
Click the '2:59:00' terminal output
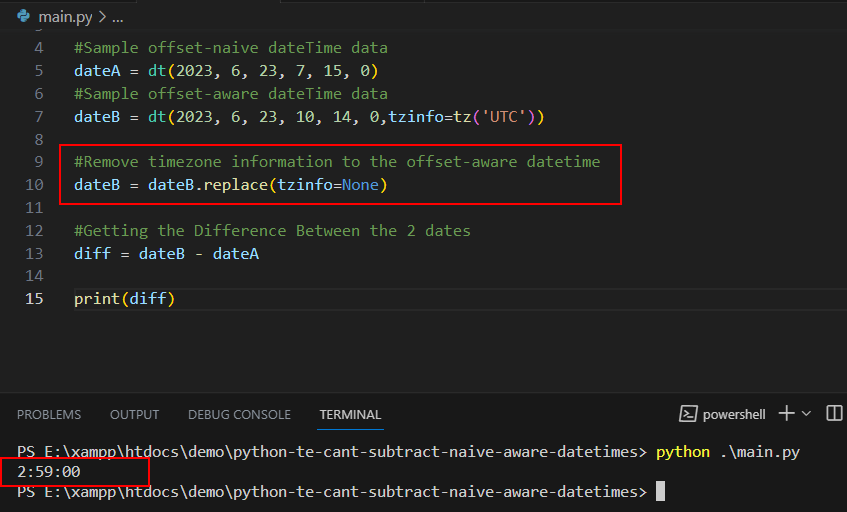(x=49, y=471)
